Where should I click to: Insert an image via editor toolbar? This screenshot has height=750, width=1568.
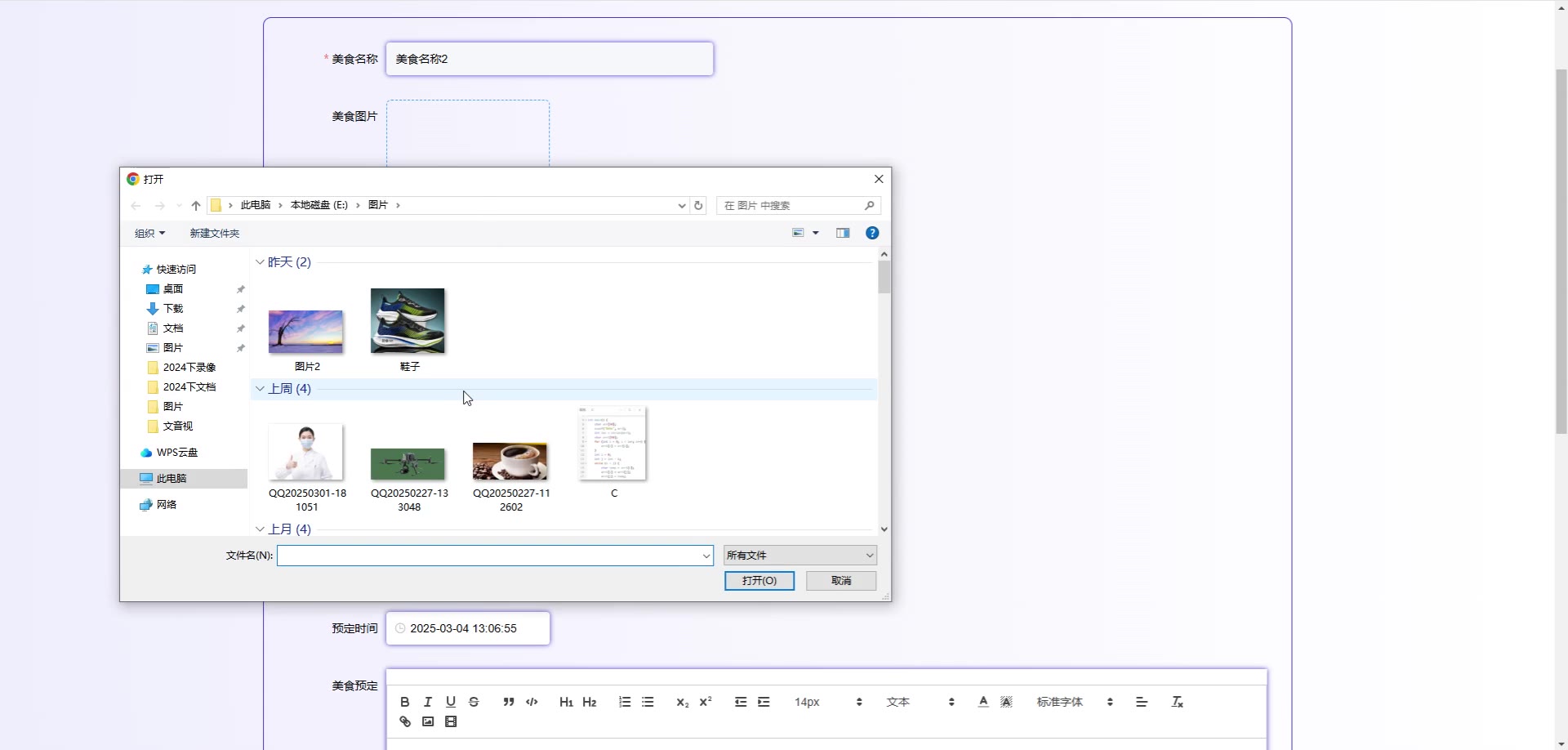(428, 721)
